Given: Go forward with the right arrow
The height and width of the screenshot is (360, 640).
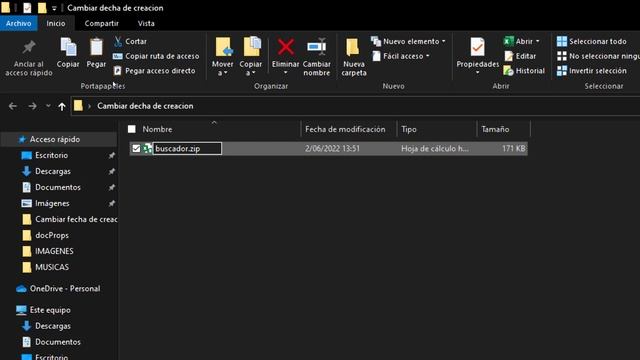Looking at the screenshot, I should pyautogui.click(x=32, y=106).
